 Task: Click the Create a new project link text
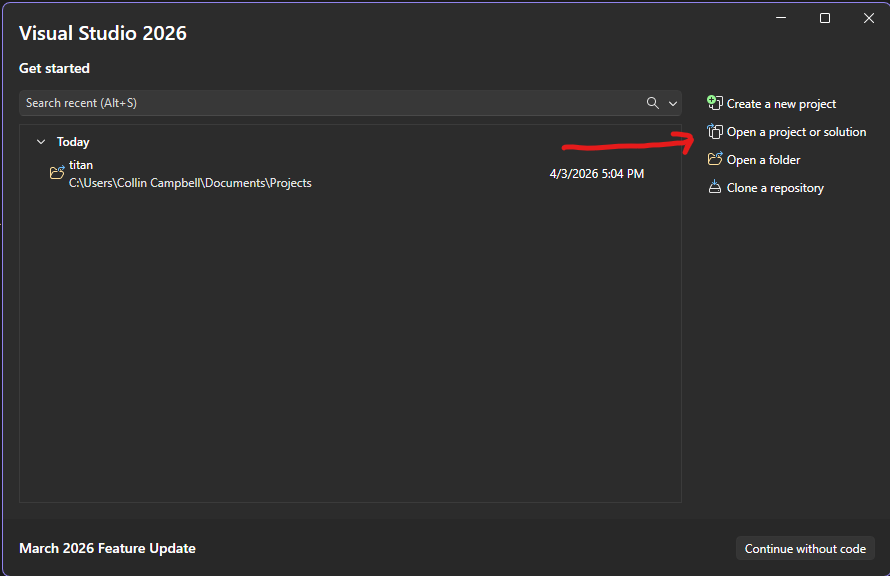click(x=781, y=103)
